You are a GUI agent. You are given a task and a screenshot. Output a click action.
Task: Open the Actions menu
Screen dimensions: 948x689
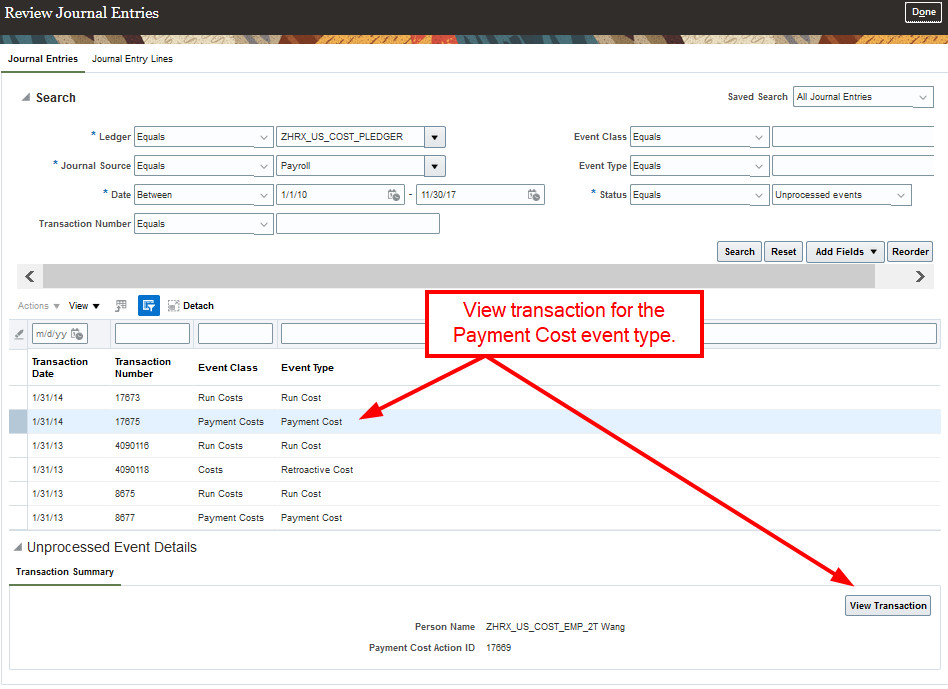39,306
